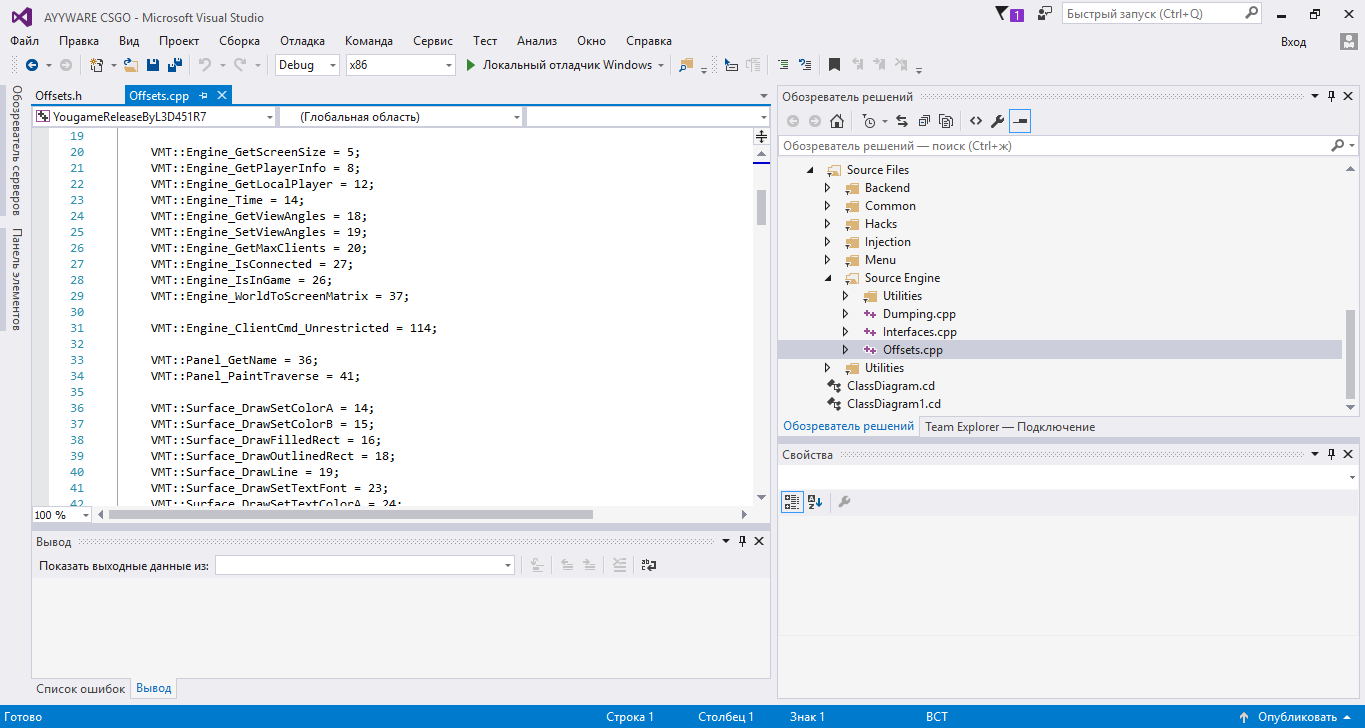The image size is (1365, 728).
Task: Click the Show All Files icon
Action: click(x=945, y=122)
